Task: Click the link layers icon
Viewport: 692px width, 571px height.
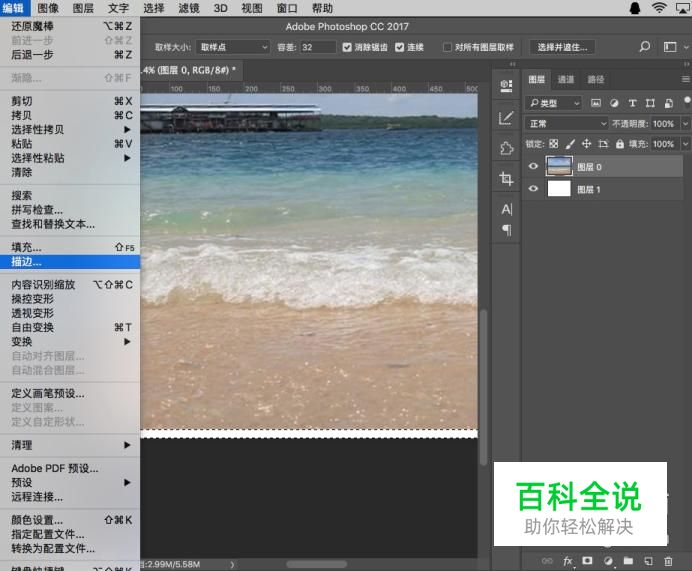Action: pos(547,561)
